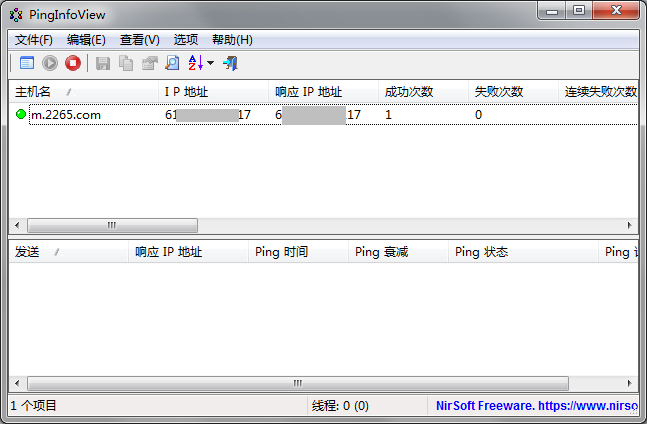
Task: Sort by 发送 column header
Action: (68, 252)
